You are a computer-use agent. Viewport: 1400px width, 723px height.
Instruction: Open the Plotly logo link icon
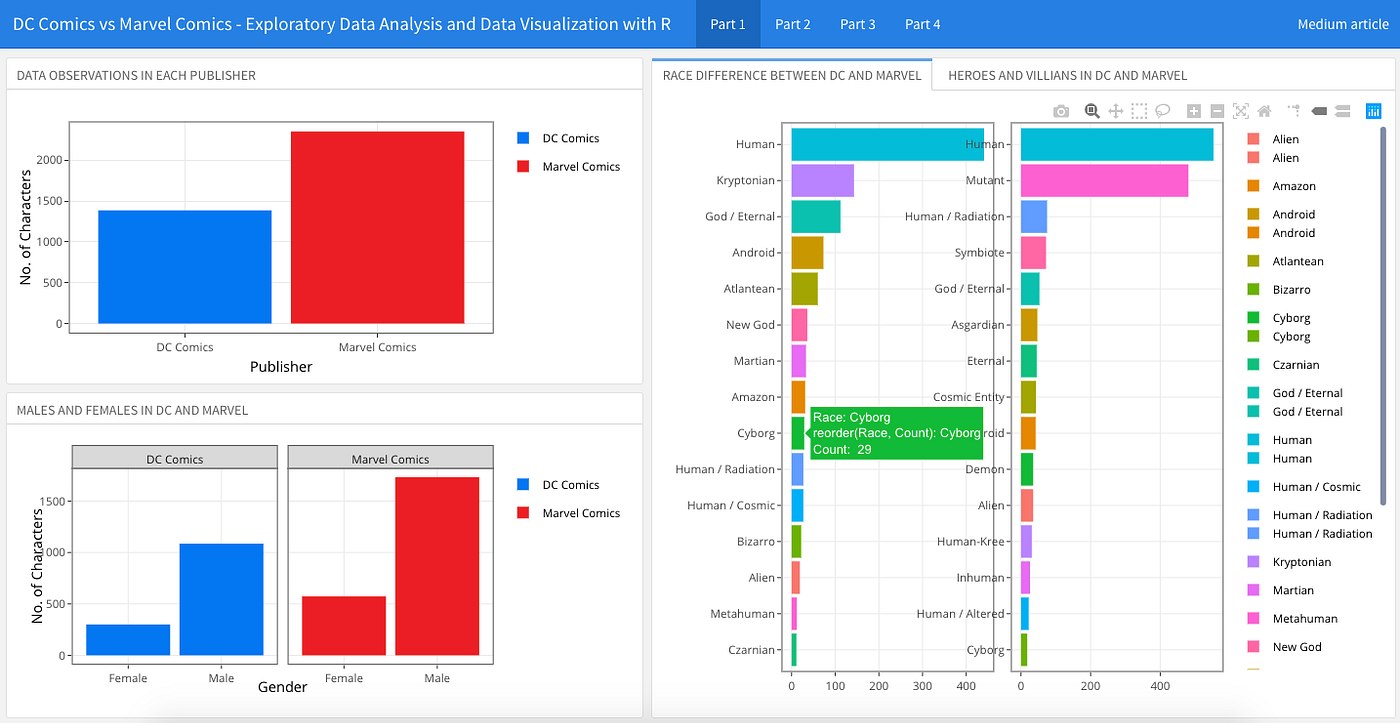tap(1373, 111)
